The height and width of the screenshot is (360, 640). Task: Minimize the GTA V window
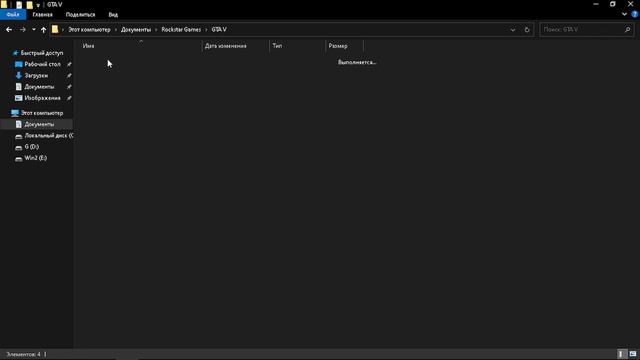pyautogui.click(x=596, y=4)
